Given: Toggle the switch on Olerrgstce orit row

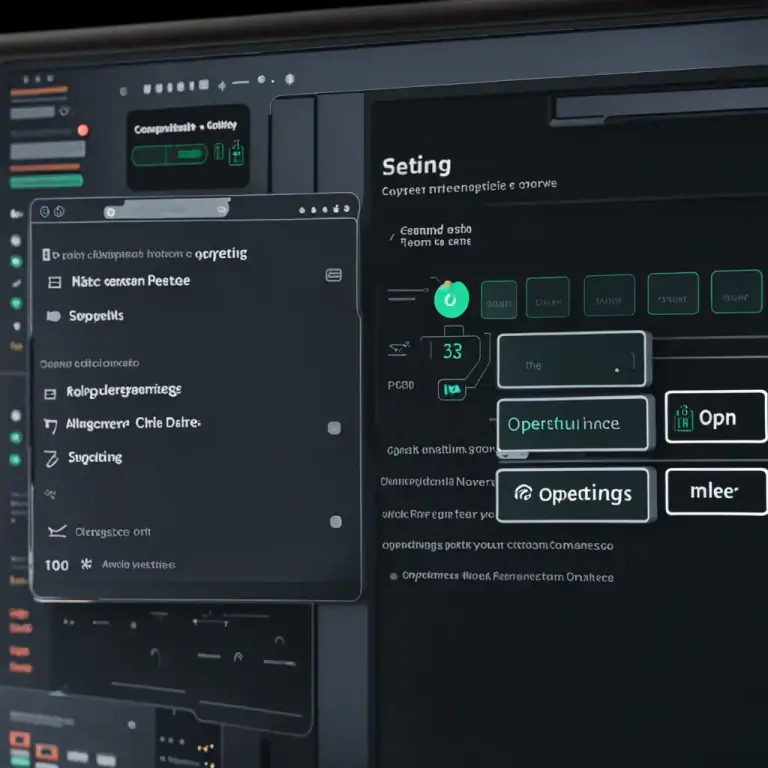Looking at the screenshot, I should pos(336,522).
